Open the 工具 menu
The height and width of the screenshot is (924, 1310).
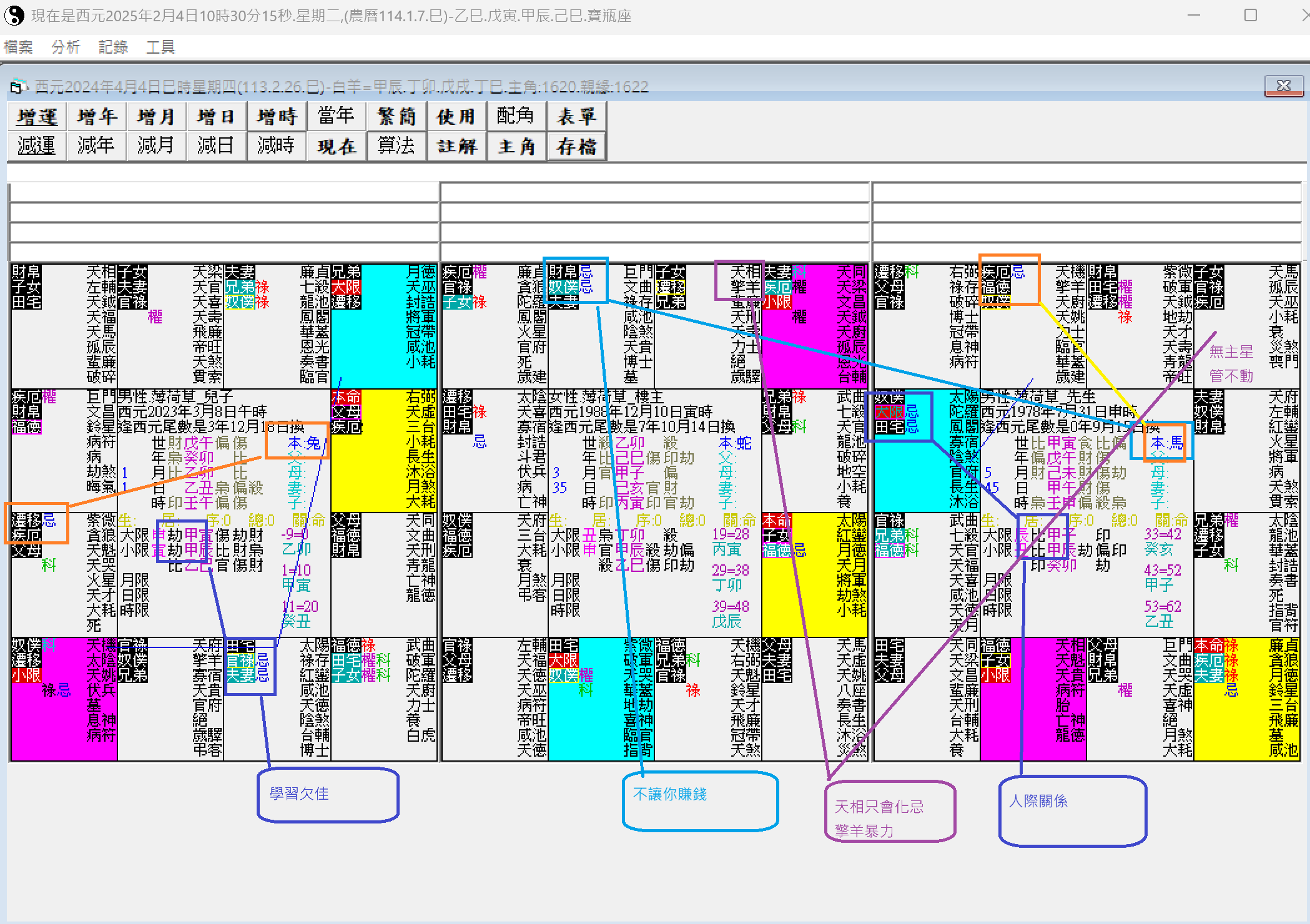tap(160, 47)
